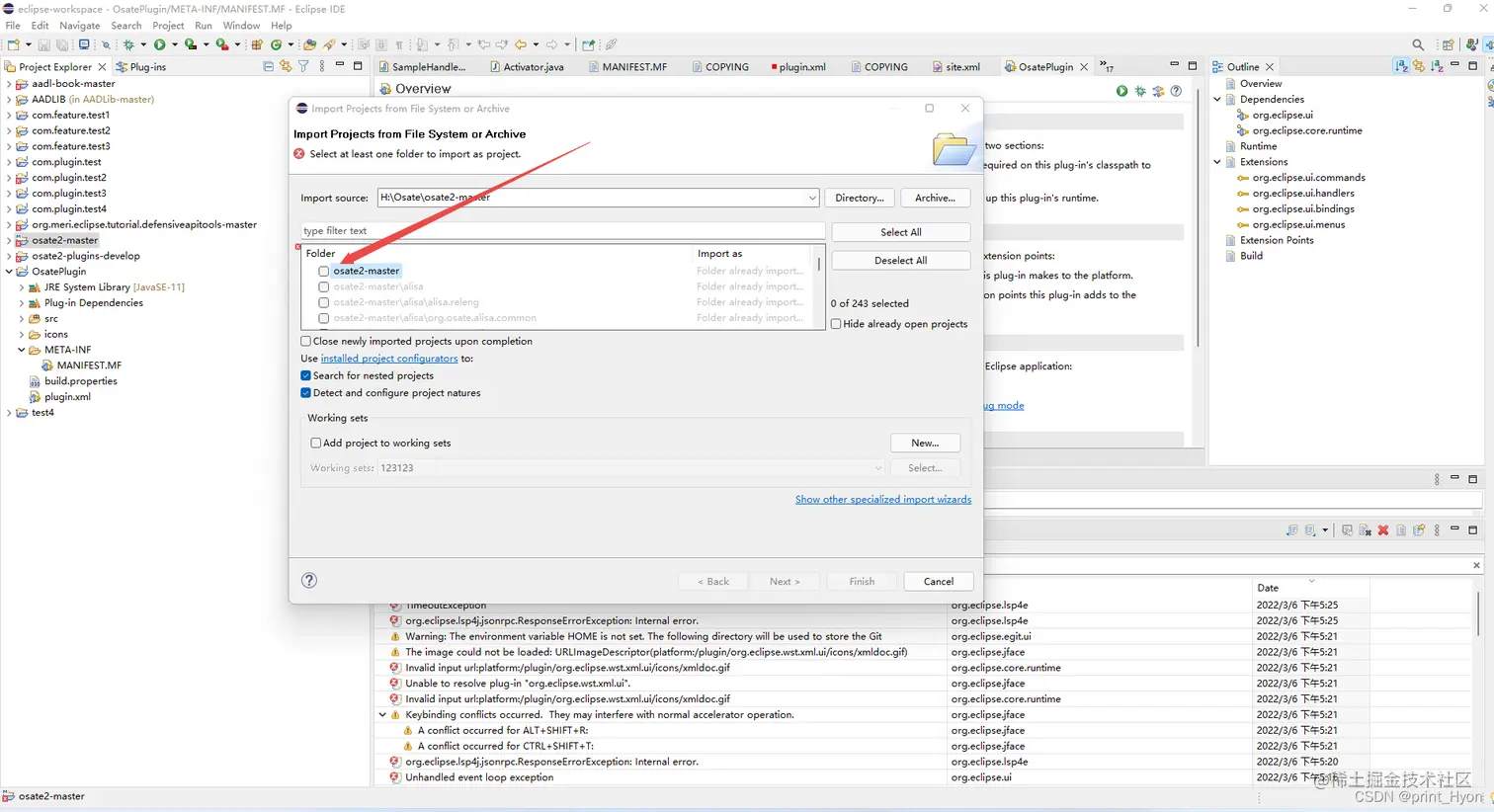Click the green Run toolbar icon
The height and width of the screenshot is (812, 1494).
(159, 44)
